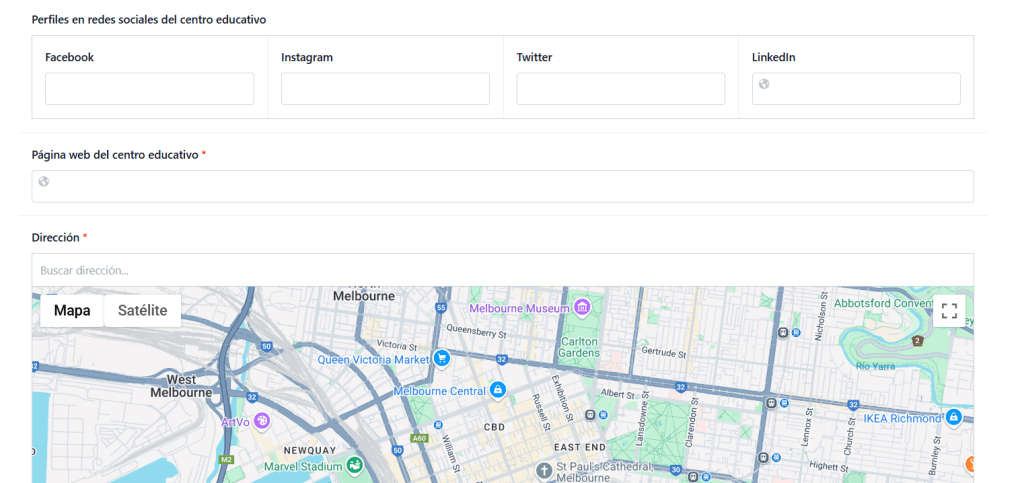
Task: Select the Twitter profile text box
Action: (620, 89)
